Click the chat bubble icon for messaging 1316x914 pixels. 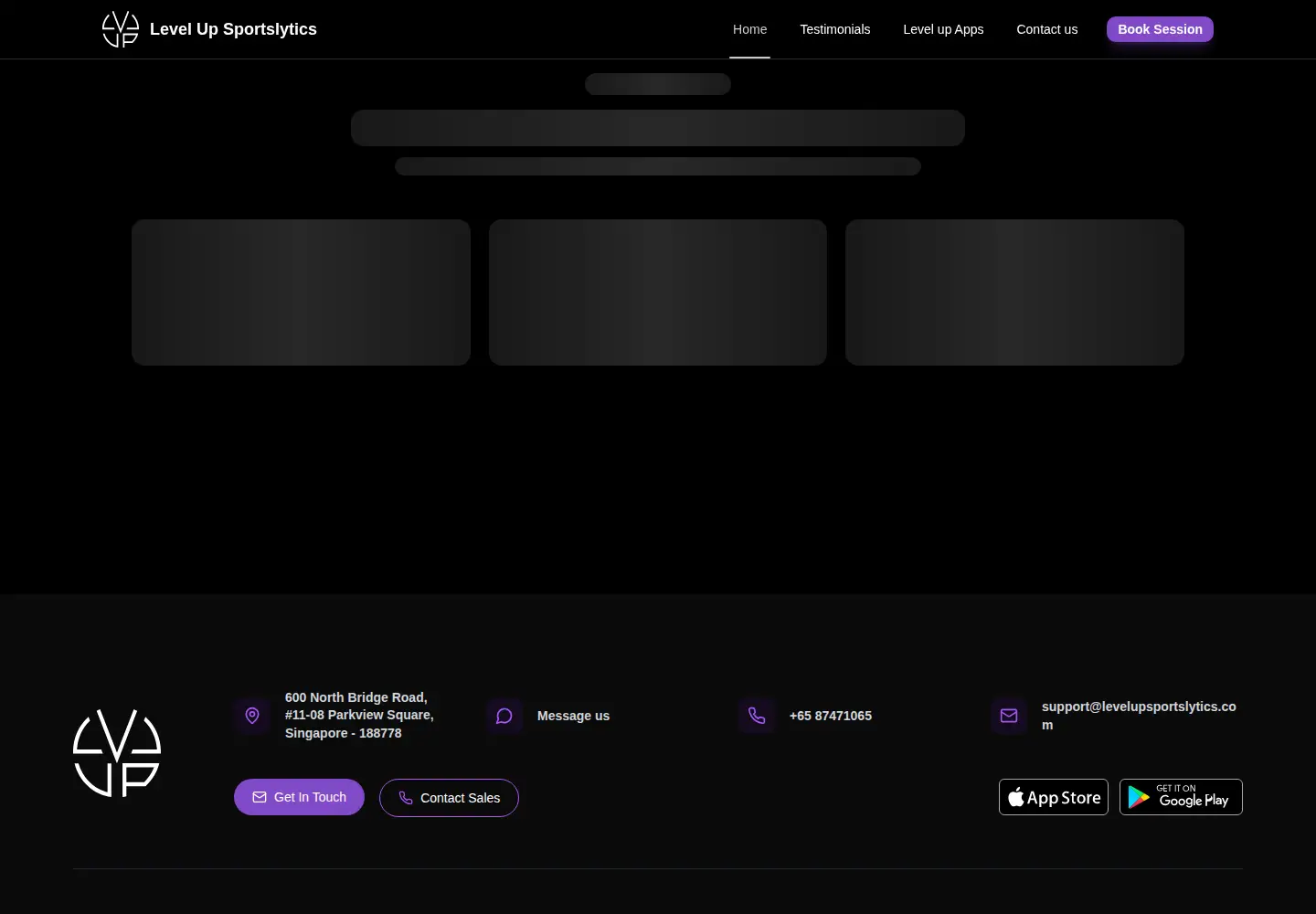(x=504, y=716)
